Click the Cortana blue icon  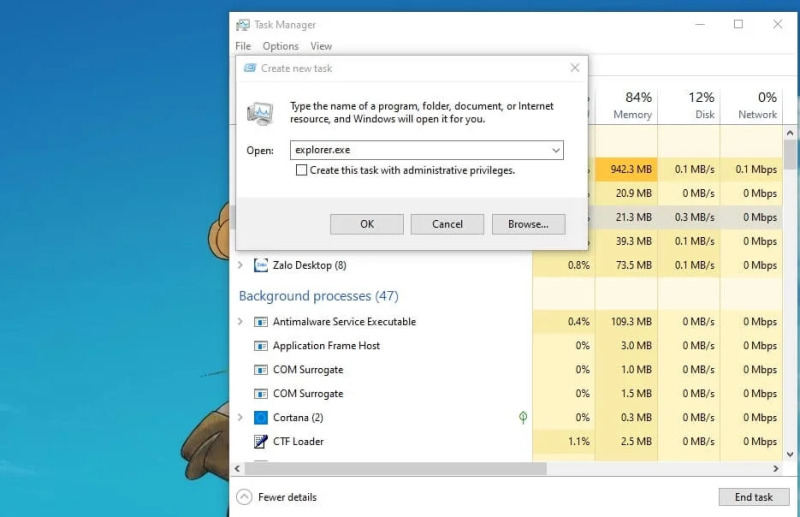pyautogui.click(x=261, y=417)
